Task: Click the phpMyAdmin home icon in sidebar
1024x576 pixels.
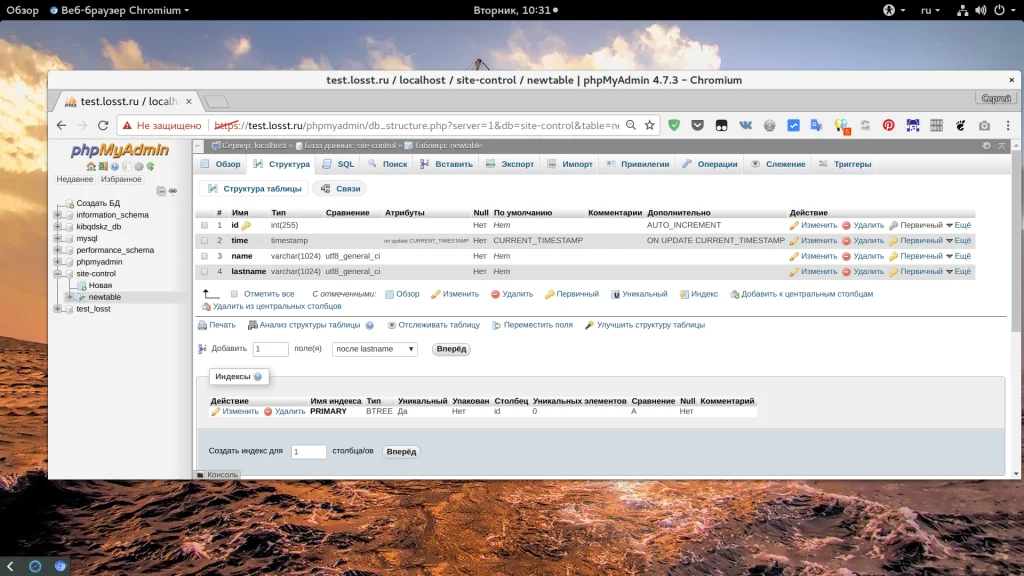Action: point(91,166)
